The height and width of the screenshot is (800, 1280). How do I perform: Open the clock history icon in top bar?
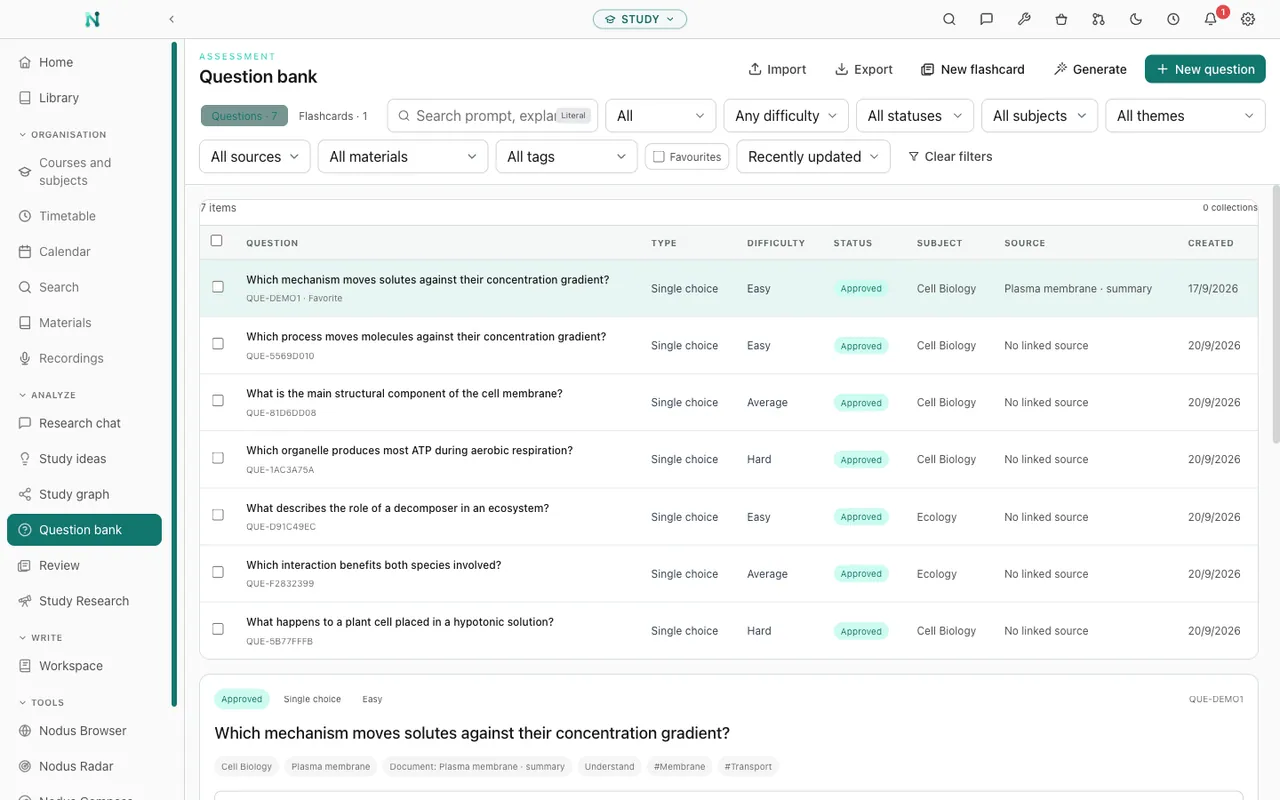click(1173, 19)
